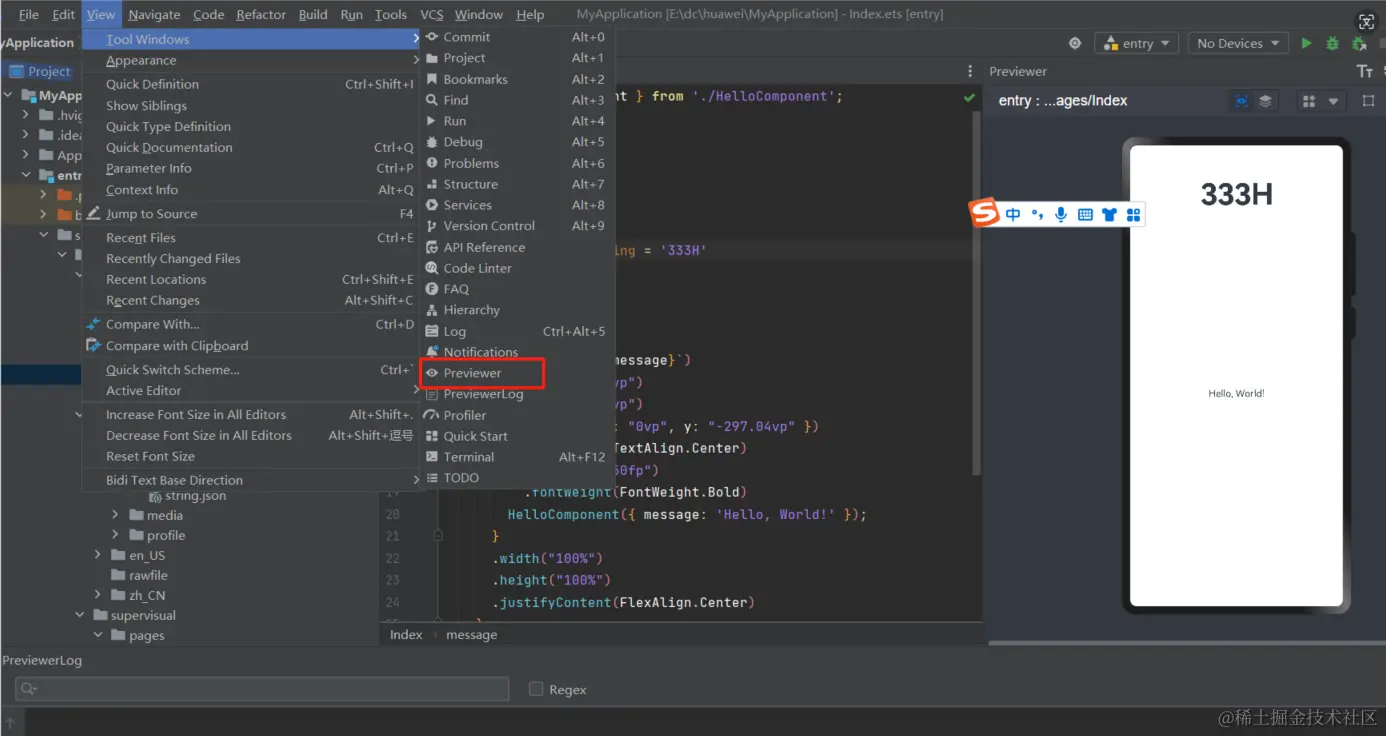This screenshot has height=736, width=1386.
Task: Enable the Regex checkbox
Action: [x=536, y=689]
